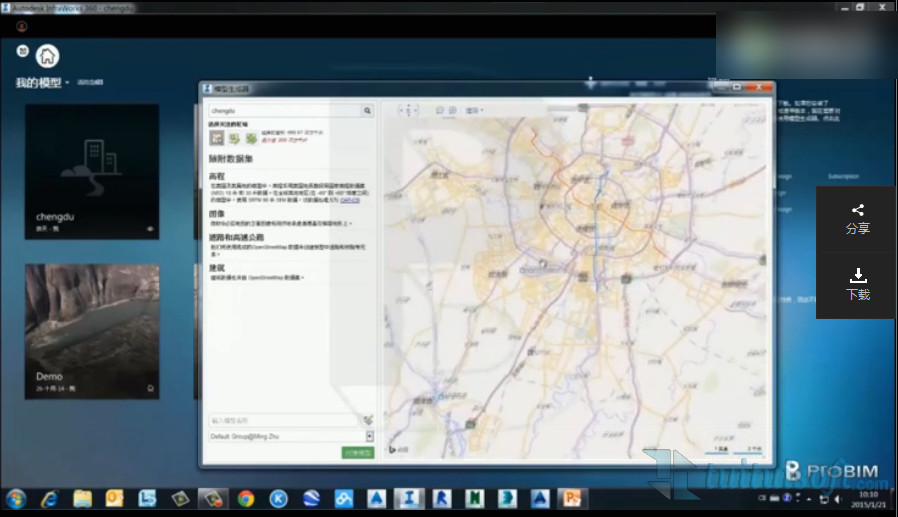Screen dimensions: 898x517
Task: Click the green create model button
Action: [357, 453]
